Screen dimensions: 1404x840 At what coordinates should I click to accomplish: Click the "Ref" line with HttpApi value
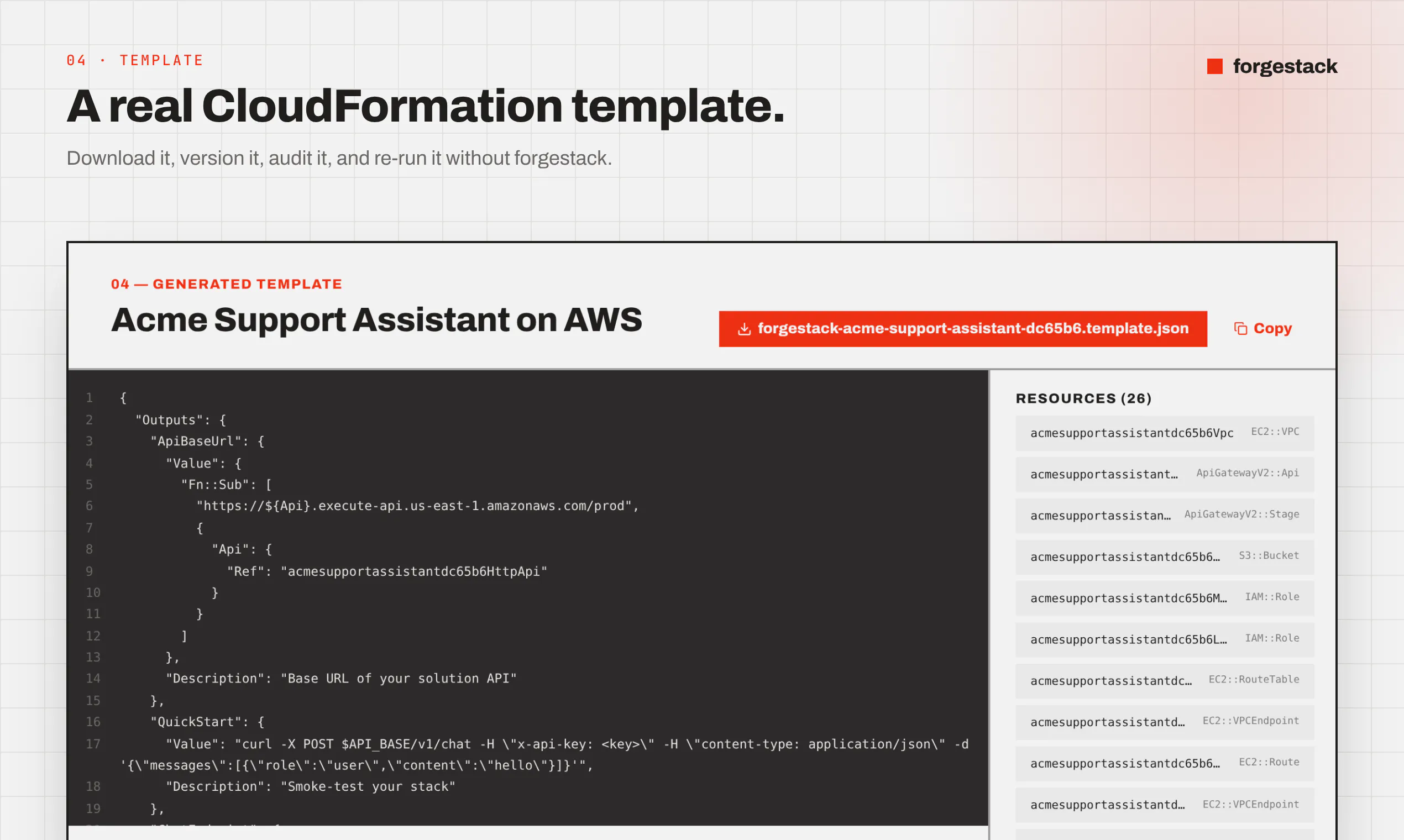coord(387,572)
